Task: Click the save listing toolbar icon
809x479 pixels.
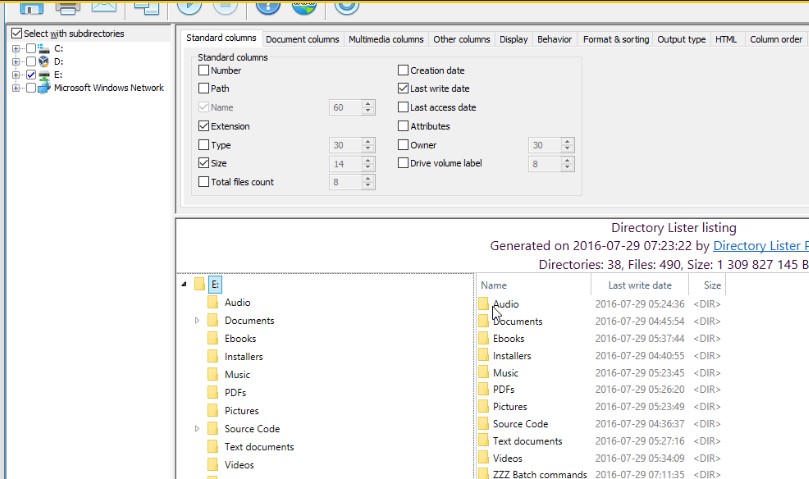Action: coord(31,7)
